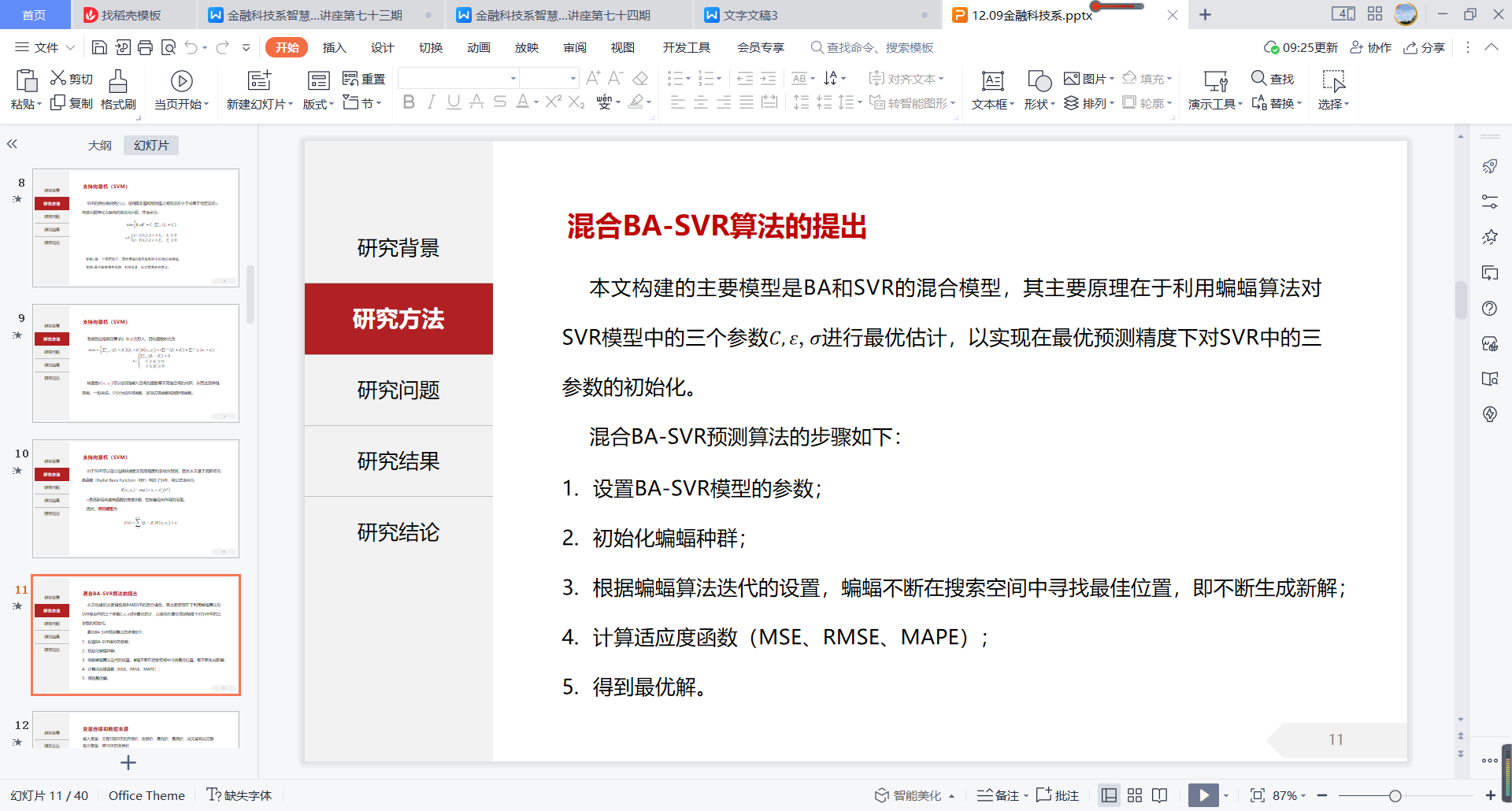The height and width of the screenshot is (811, 1512).
Task: Open the zoom percentage 87% dropdown
Action: coord(1289,795)
